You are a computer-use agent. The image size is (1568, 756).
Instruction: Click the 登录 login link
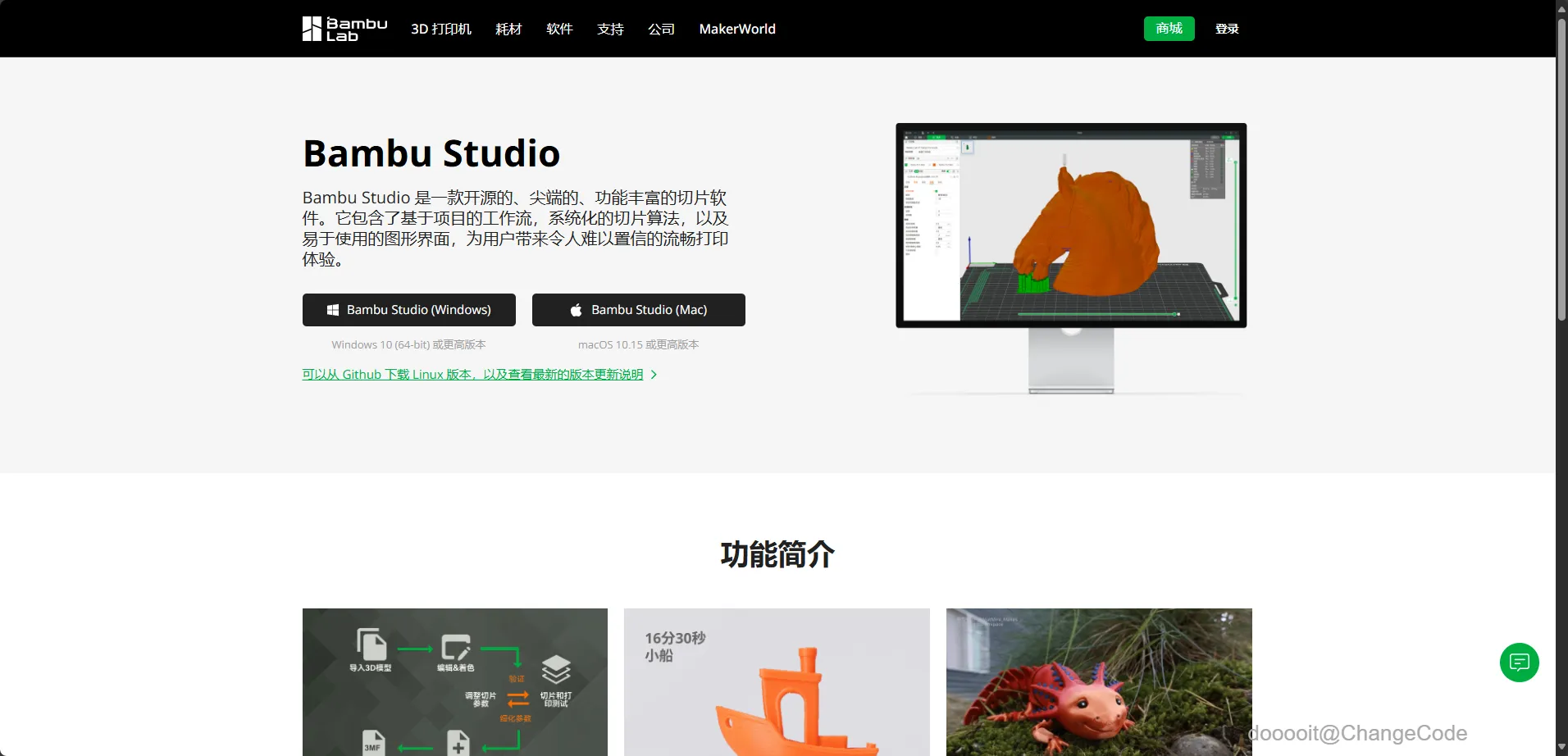[x=1227, y=29]
